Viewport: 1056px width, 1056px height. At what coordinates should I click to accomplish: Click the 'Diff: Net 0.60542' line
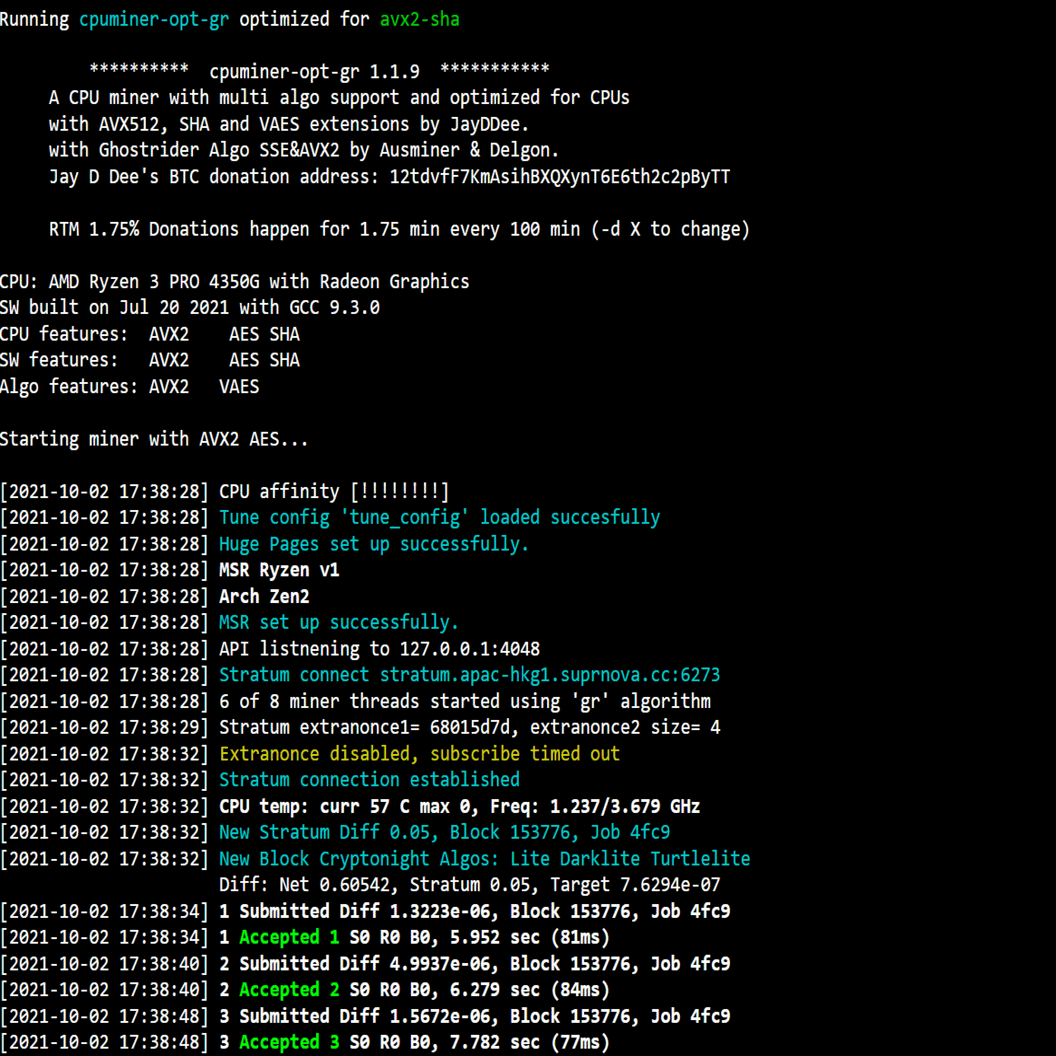[469, 885]
